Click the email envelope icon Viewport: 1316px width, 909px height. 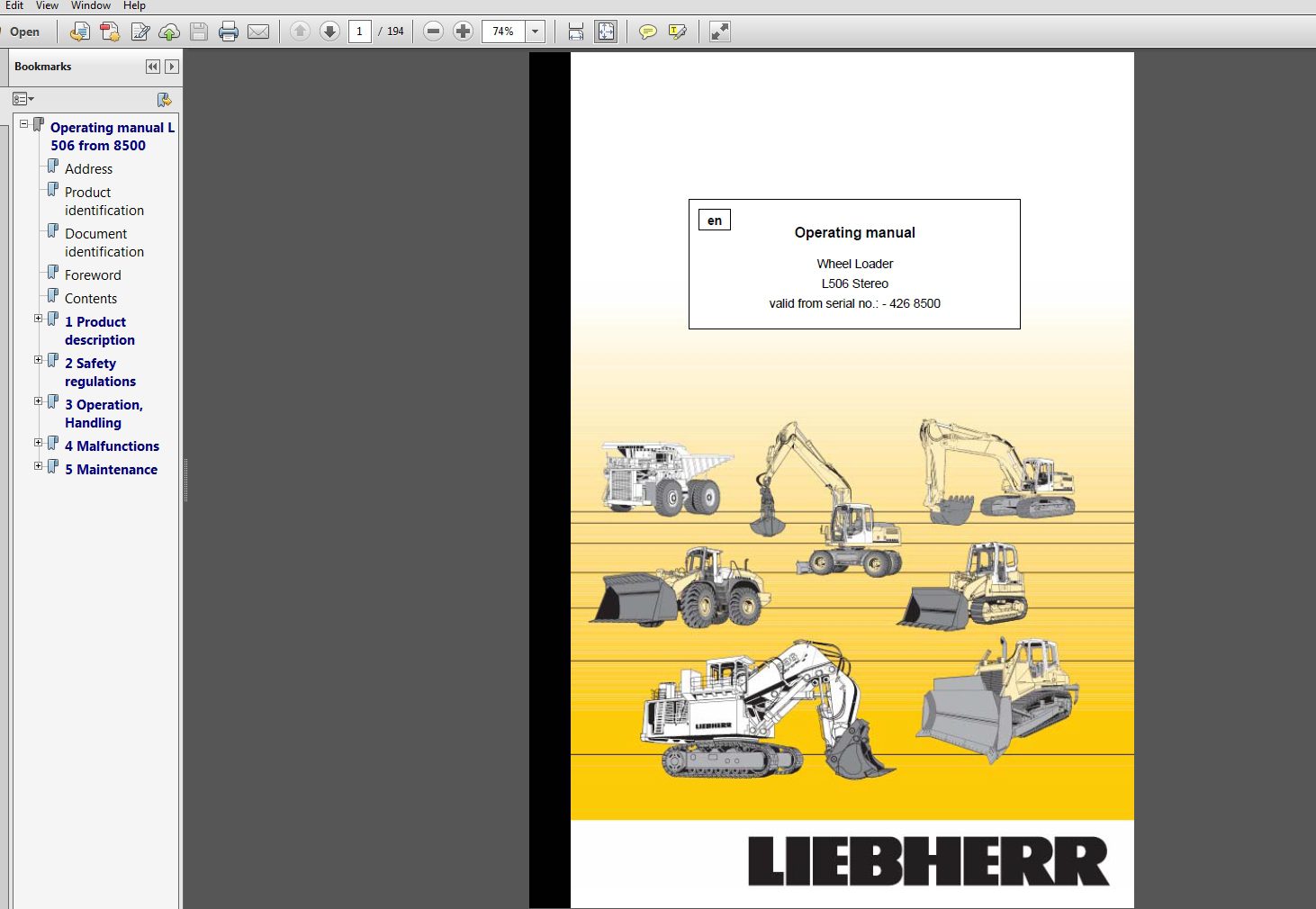258,31
